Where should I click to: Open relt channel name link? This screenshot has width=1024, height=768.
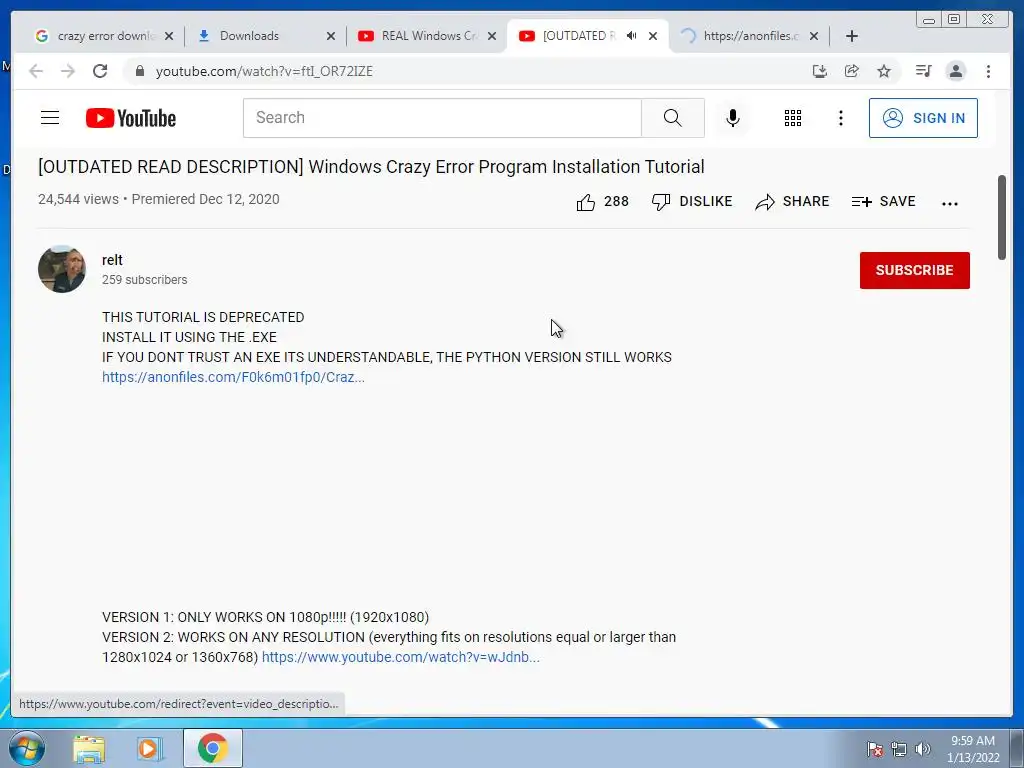[112, 260]
